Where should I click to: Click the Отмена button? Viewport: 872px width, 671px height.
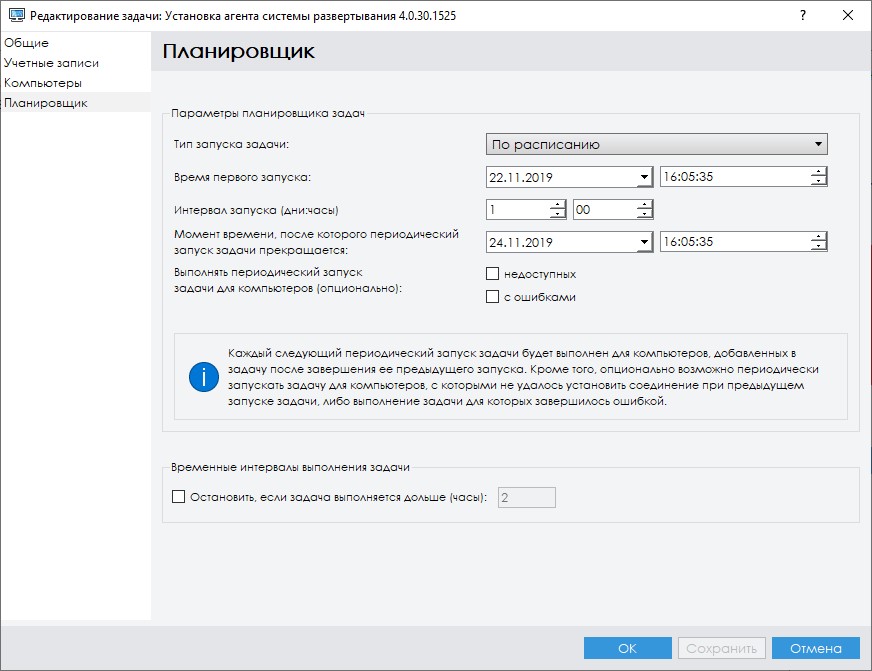point(816,648)
